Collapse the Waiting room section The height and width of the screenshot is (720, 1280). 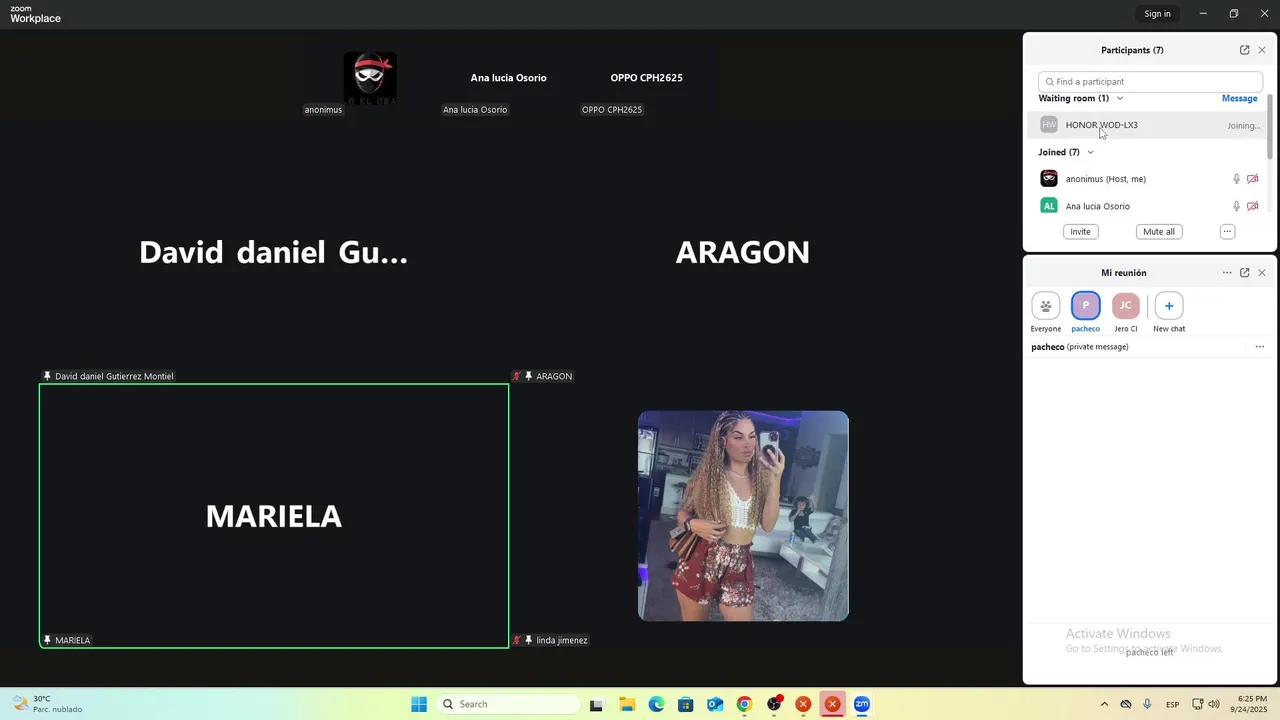(x=1119, y=98)
